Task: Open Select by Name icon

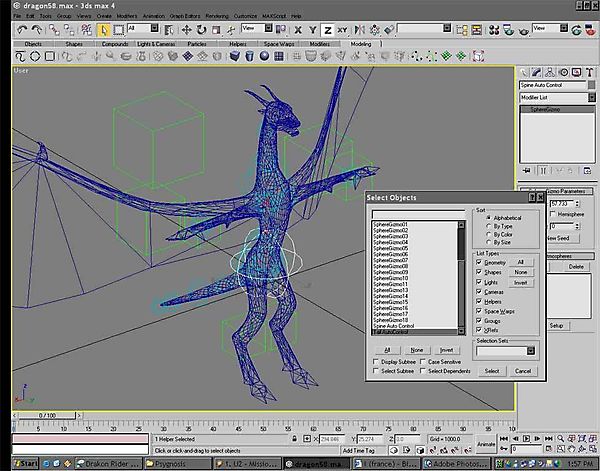Action: 169,29
